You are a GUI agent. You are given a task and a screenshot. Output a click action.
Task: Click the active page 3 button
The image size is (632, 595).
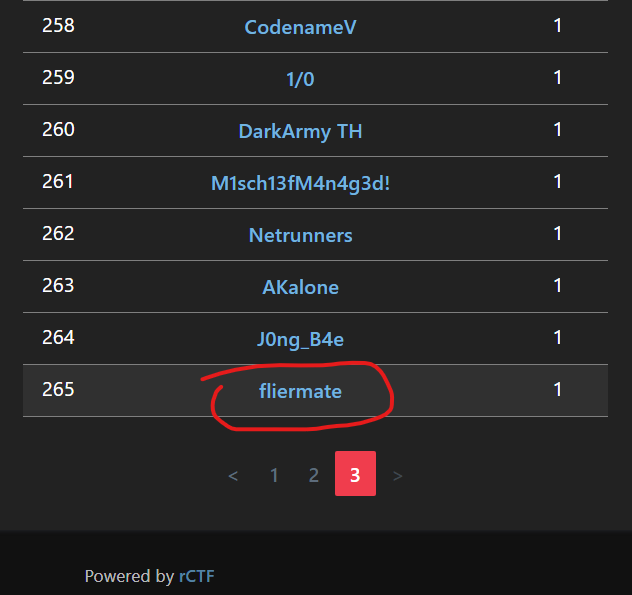tap(355, 474)
